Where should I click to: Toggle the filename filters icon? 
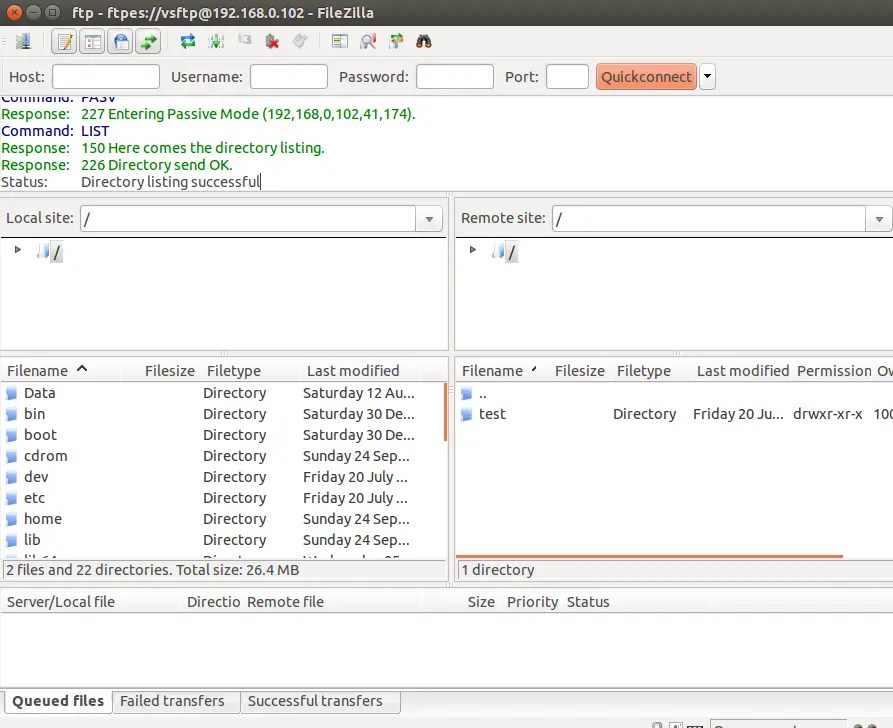[x=368, y=41]
